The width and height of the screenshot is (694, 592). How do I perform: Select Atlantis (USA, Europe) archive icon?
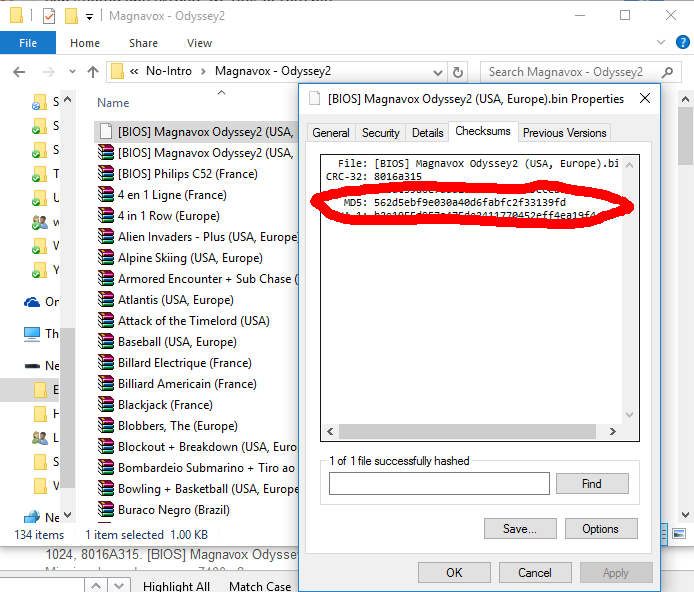pos(106,300)
